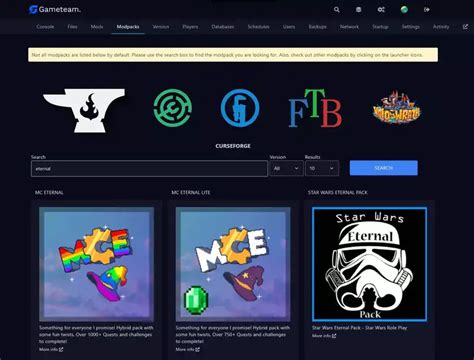Choose the green Modrinth launcher icon
The height and width of the screenshot is (360, 474).
tap(173, 108)
